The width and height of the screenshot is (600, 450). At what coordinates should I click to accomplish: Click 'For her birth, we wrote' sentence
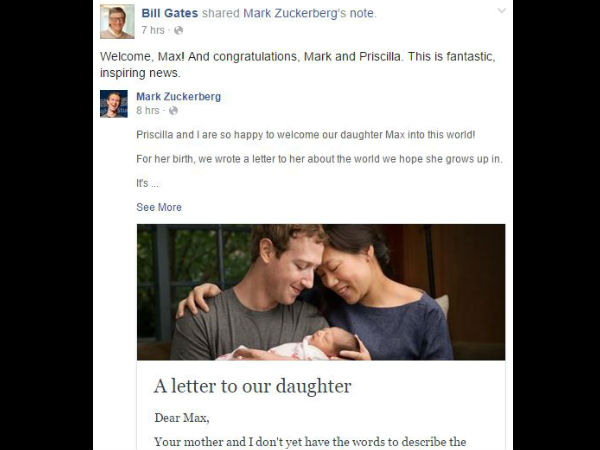pos(319,159)
